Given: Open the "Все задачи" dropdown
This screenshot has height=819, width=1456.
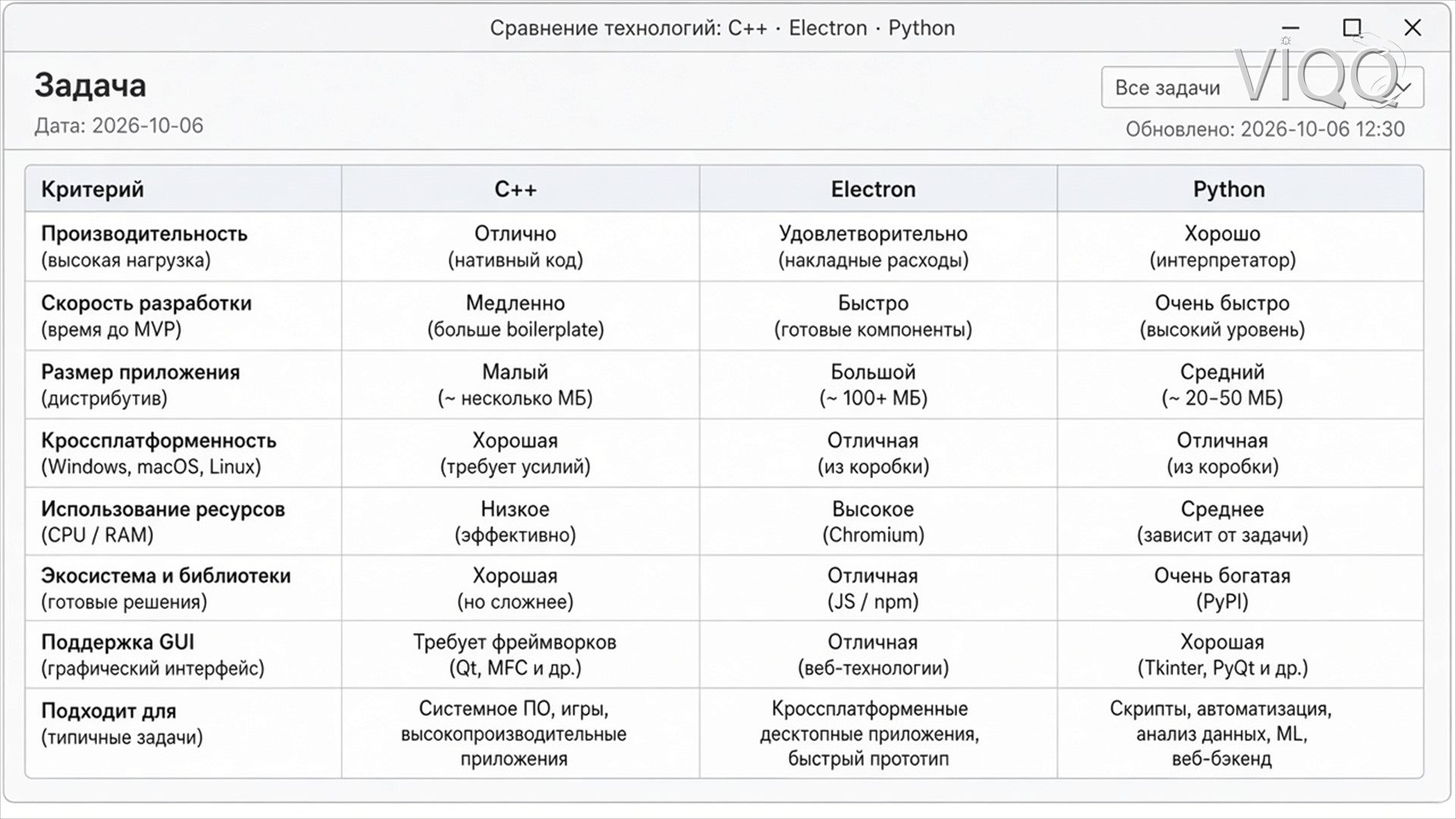Looking at the screenshot, I should tap(1262, 88).
